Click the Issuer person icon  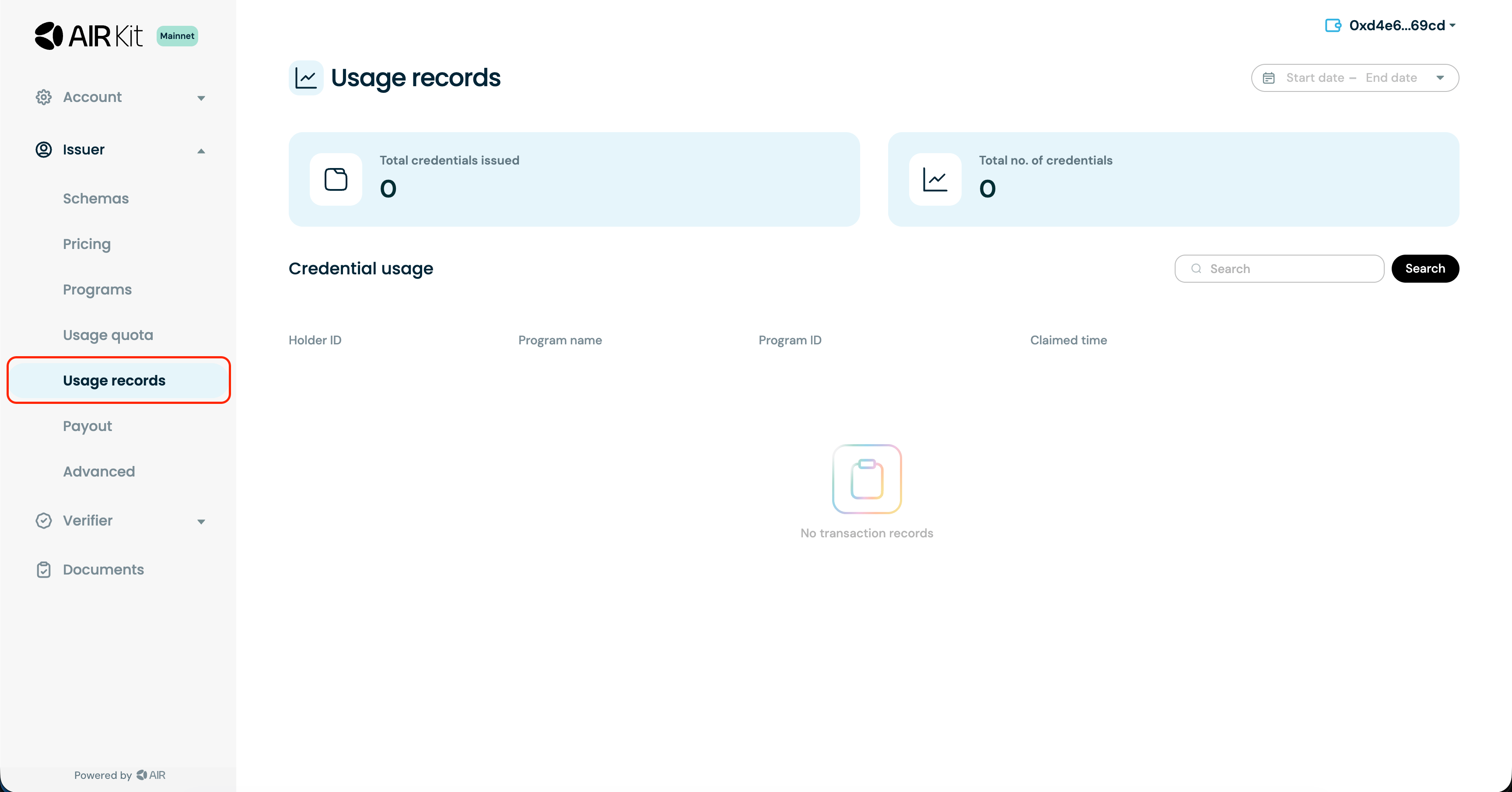pos(43,150)
